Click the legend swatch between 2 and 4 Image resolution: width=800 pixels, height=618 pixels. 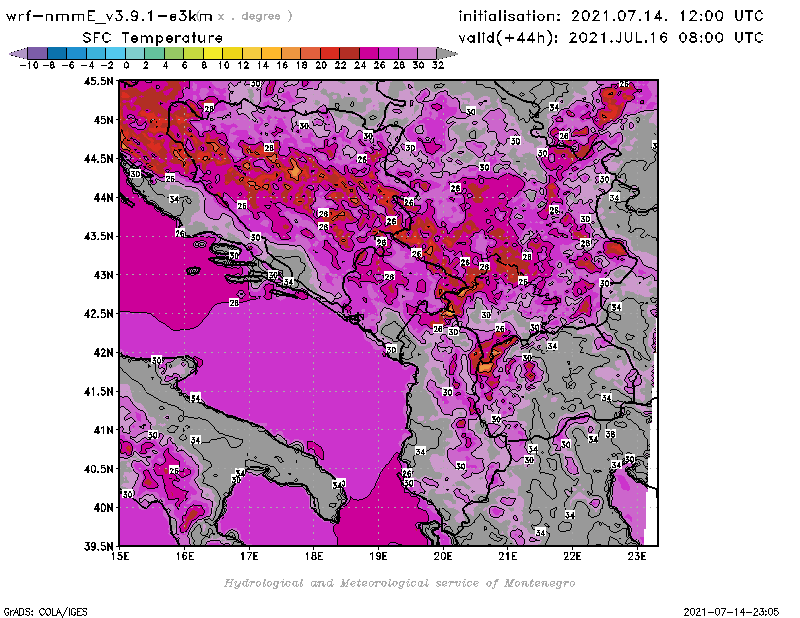pos(155,53)
